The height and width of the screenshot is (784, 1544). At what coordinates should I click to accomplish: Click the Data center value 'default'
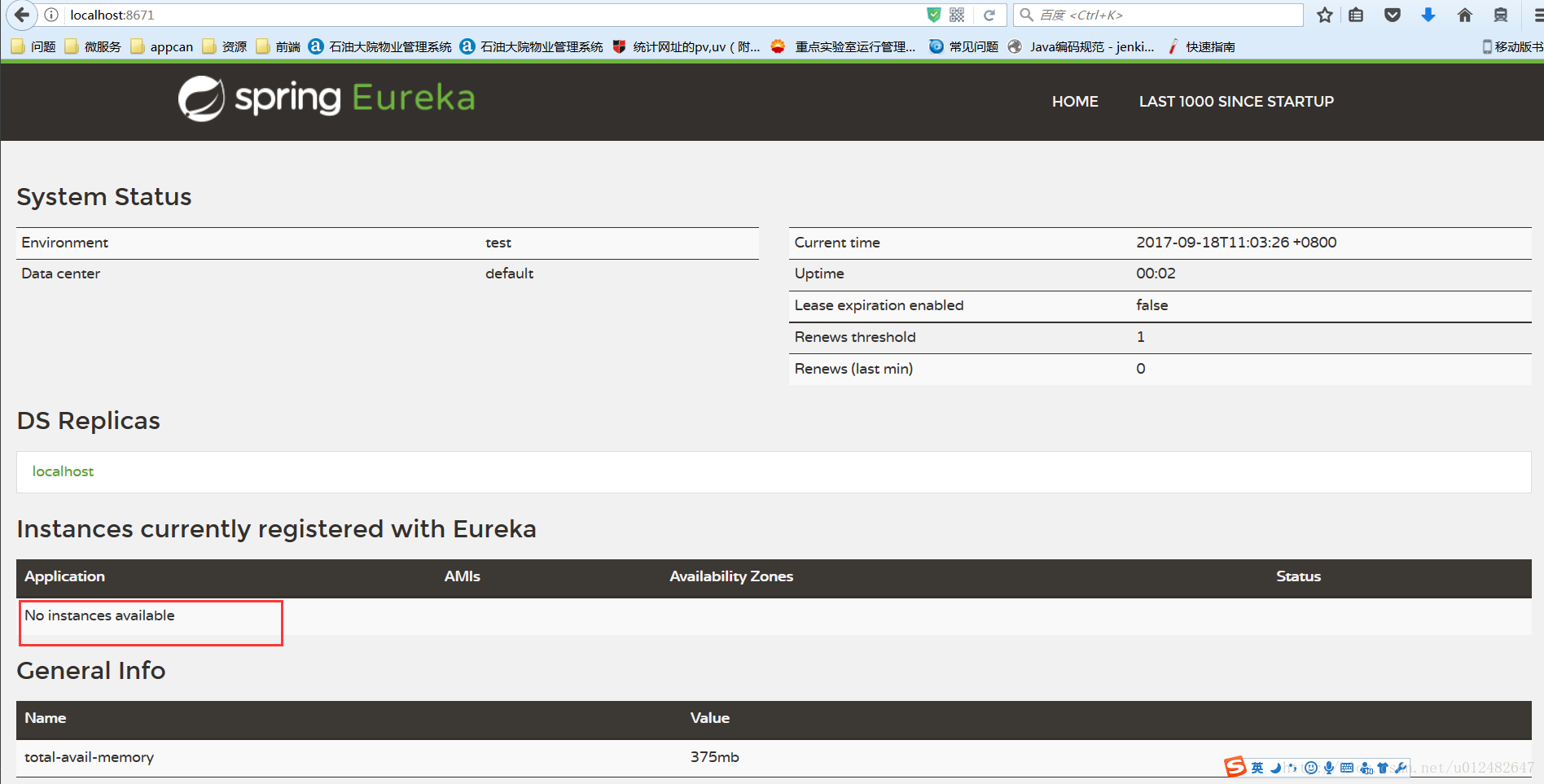pyautogui.click(x=509, y=274)
